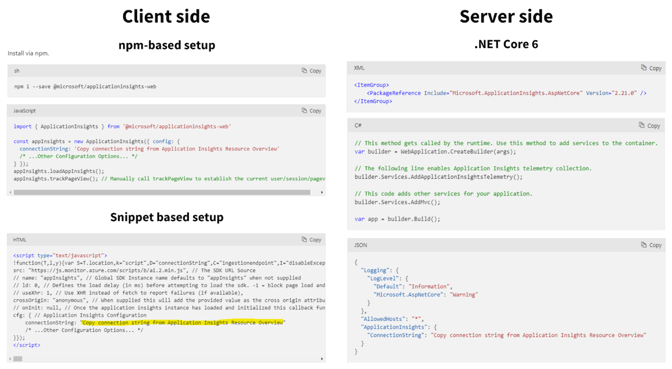Viewport: 672px width, 369px height.
Task: Click the '<script type="text/javascript">' opening tag
Action: click(60, 255)
